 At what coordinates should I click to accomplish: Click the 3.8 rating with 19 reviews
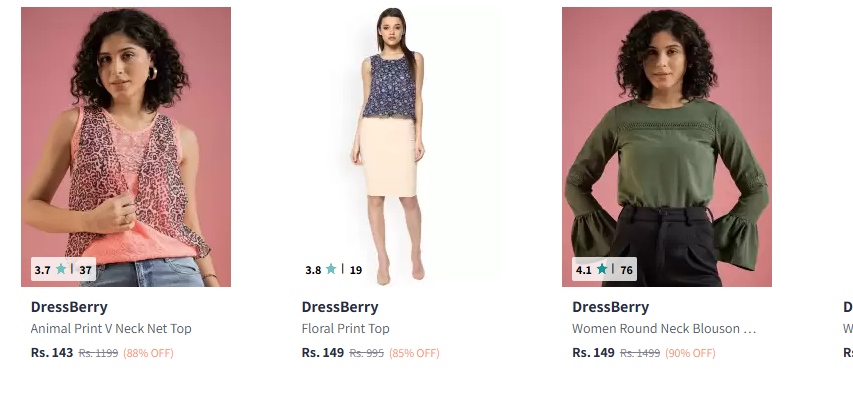tap(333, 269)
